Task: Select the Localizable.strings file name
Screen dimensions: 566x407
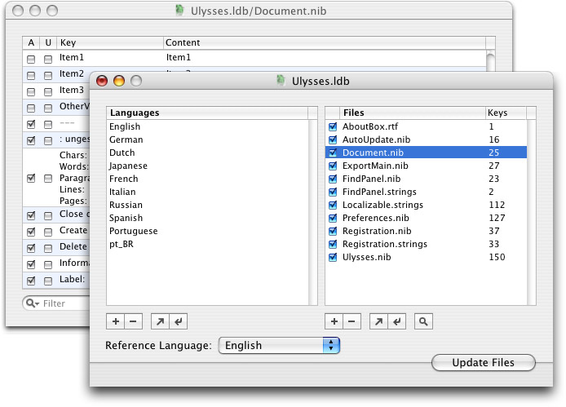Action: point(383,205)
